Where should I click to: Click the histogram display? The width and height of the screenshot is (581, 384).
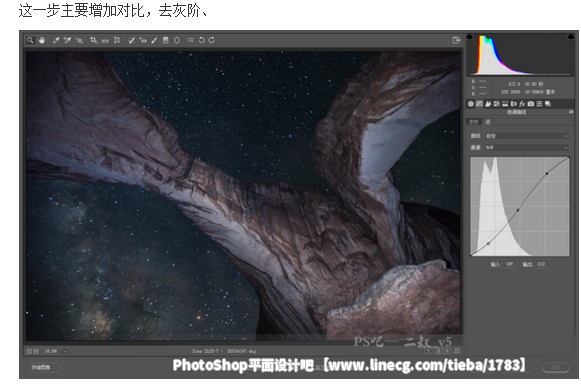pos(520,55)
